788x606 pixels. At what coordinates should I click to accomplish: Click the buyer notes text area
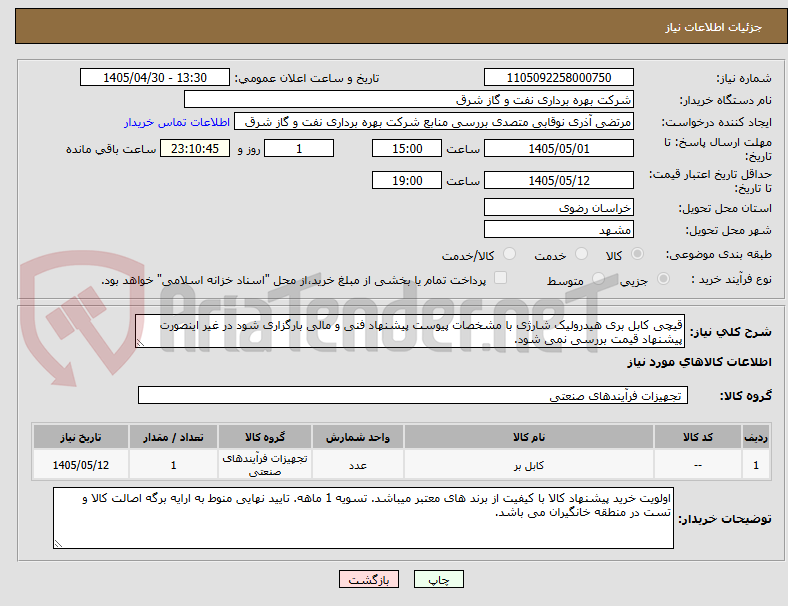(363, 518)
